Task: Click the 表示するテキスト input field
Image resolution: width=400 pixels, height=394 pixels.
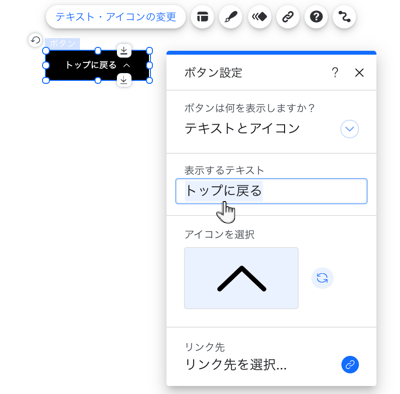Action: [271, 191]
